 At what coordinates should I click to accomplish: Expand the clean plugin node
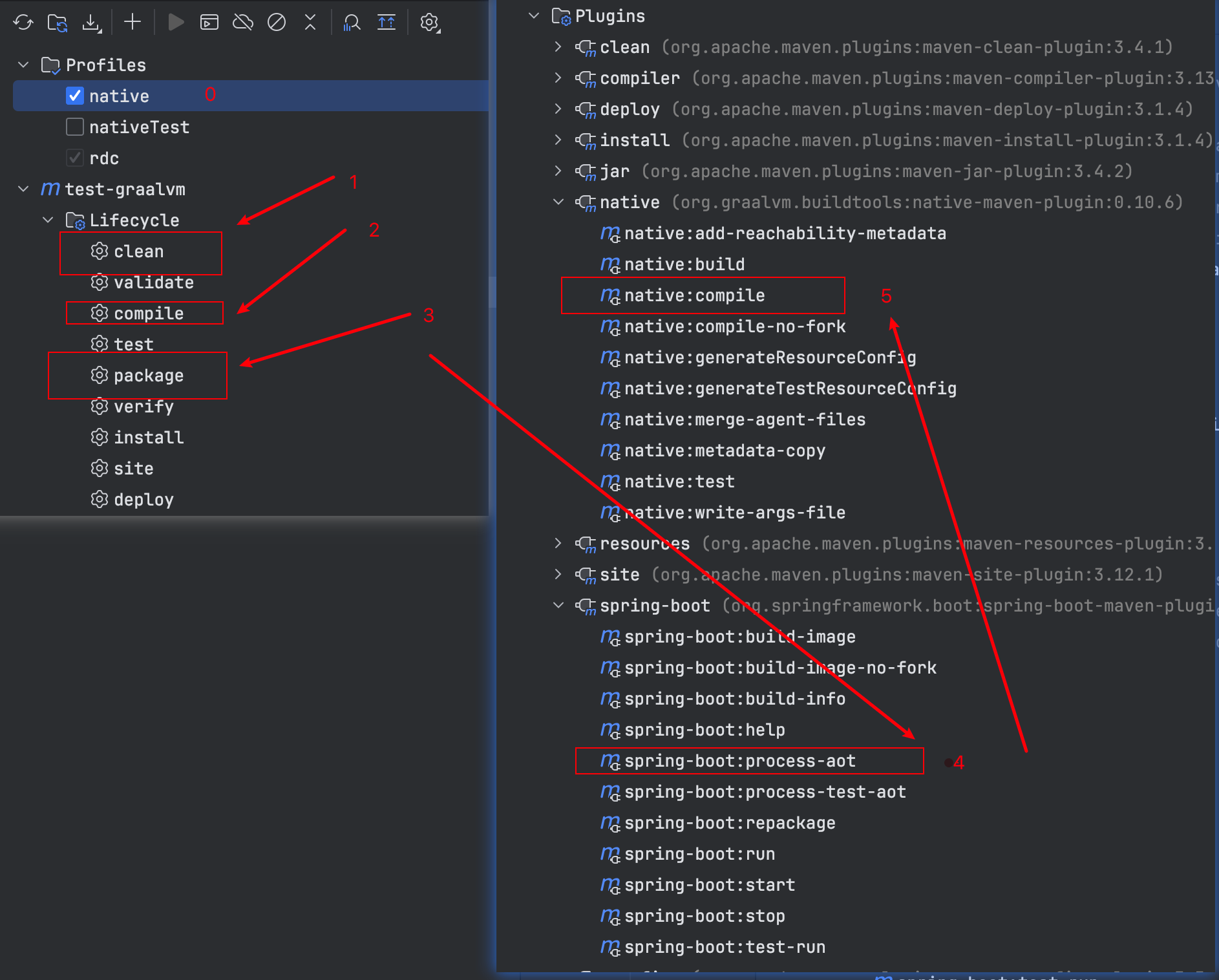(558, 47)
